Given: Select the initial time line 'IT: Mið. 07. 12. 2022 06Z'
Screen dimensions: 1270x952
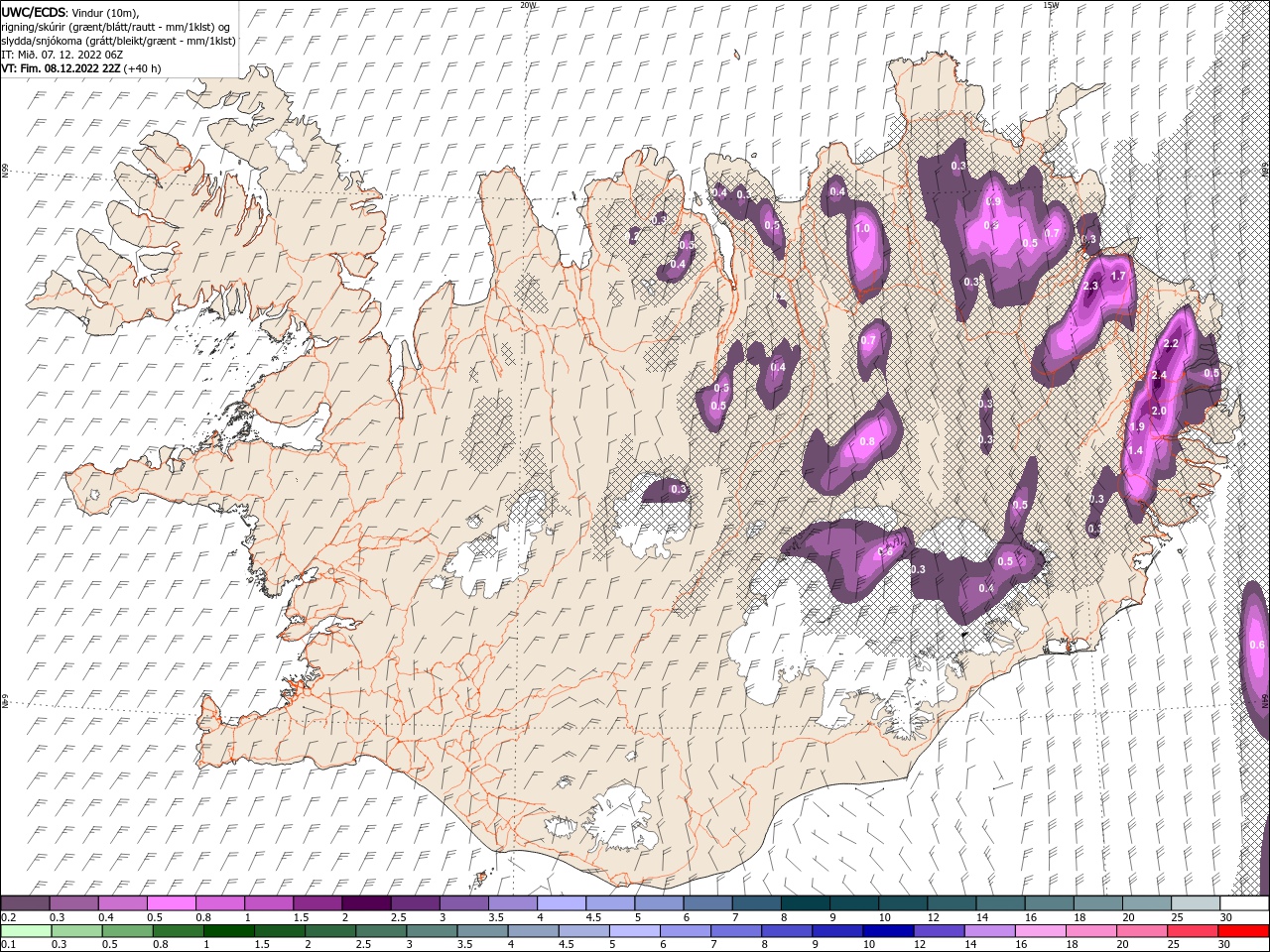Looking at the screenshot, I should tap(63, 55).
